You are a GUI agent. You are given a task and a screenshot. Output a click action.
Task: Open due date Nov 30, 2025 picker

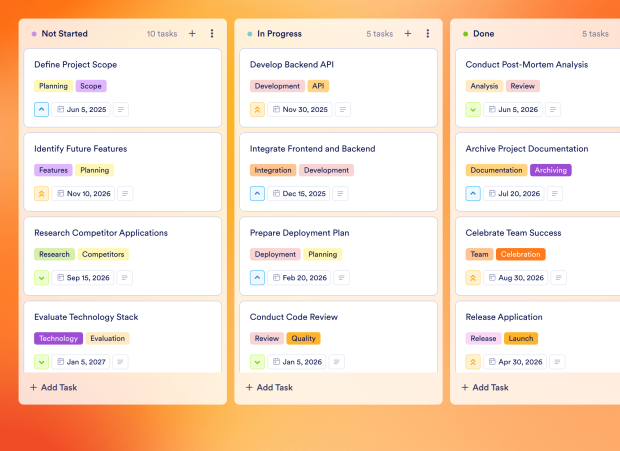point(300,109)
